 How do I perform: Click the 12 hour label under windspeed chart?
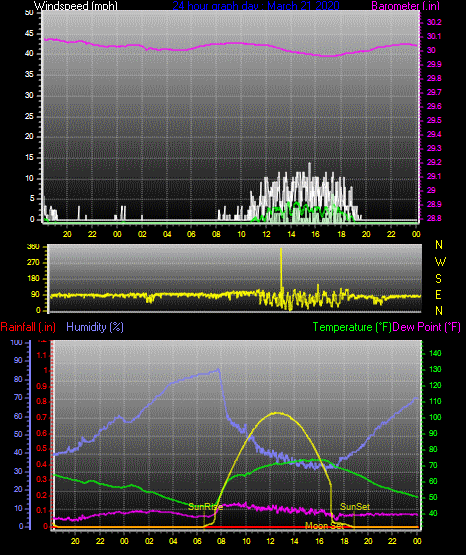tap(266, 234)
